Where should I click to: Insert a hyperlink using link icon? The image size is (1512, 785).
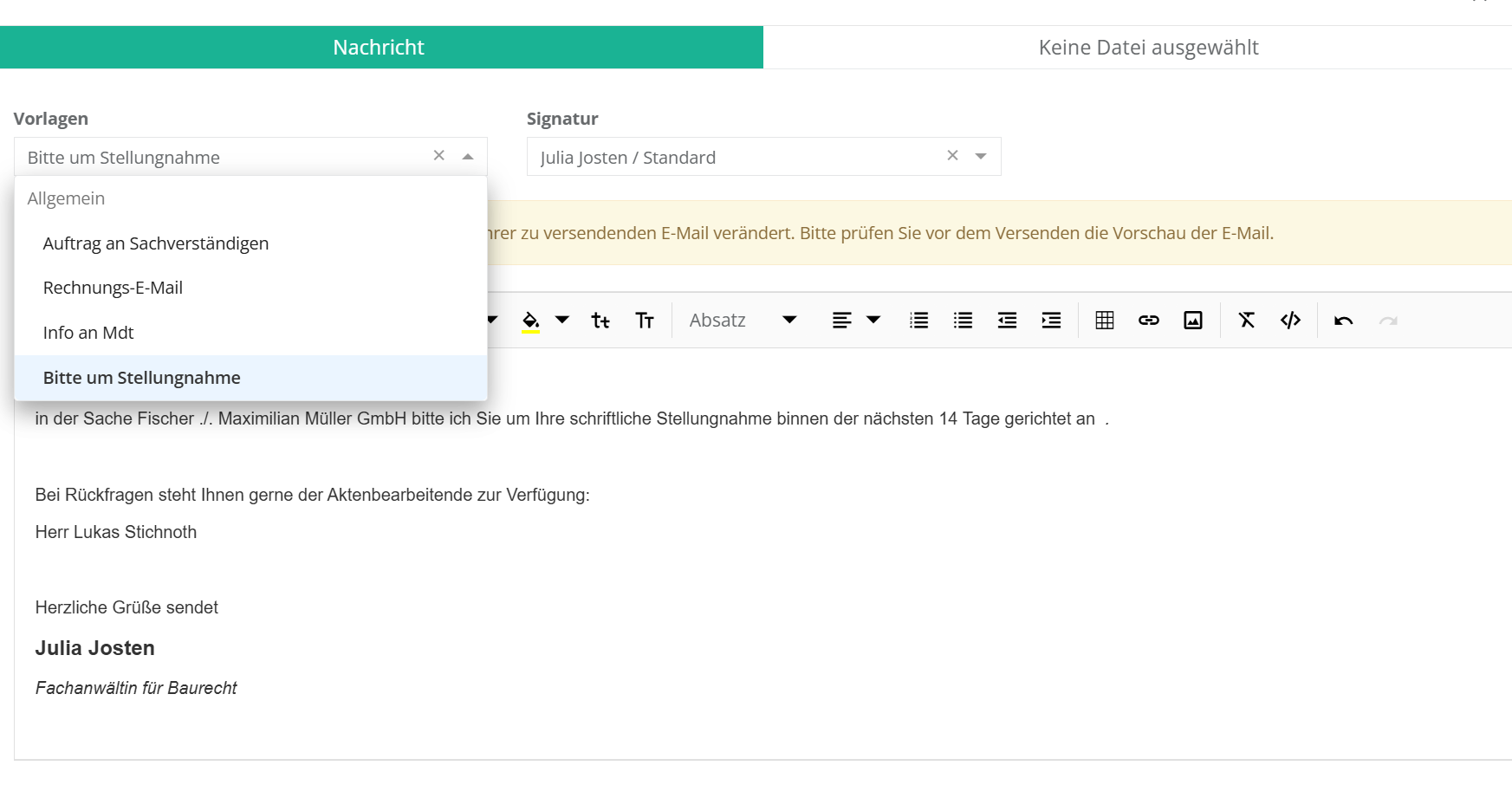click(x=1148, y=321)
